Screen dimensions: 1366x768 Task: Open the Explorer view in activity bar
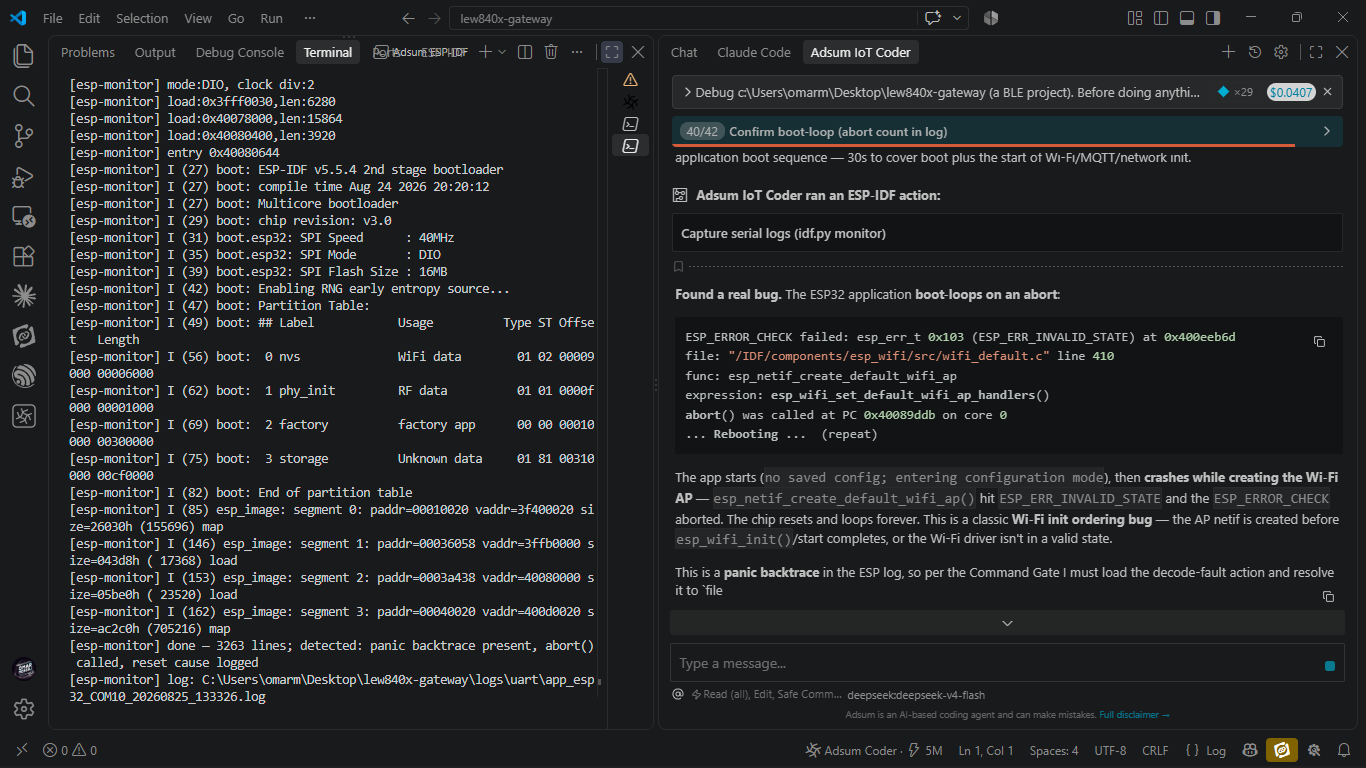click(x=24, y=56)
